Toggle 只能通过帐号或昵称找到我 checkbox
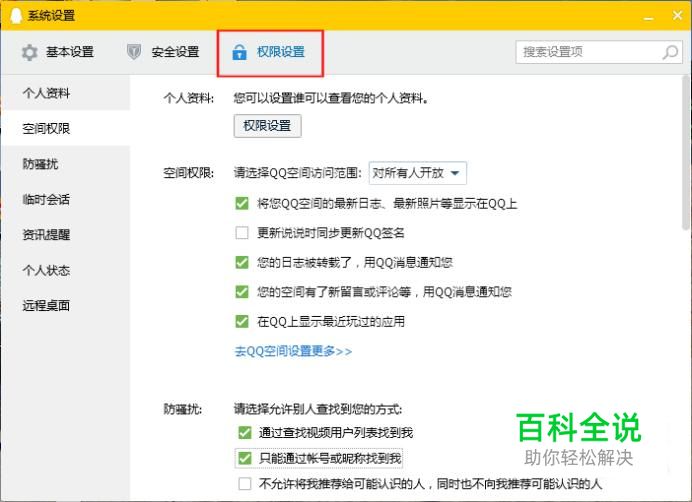692x502 pixels. (x=244, y=458)
